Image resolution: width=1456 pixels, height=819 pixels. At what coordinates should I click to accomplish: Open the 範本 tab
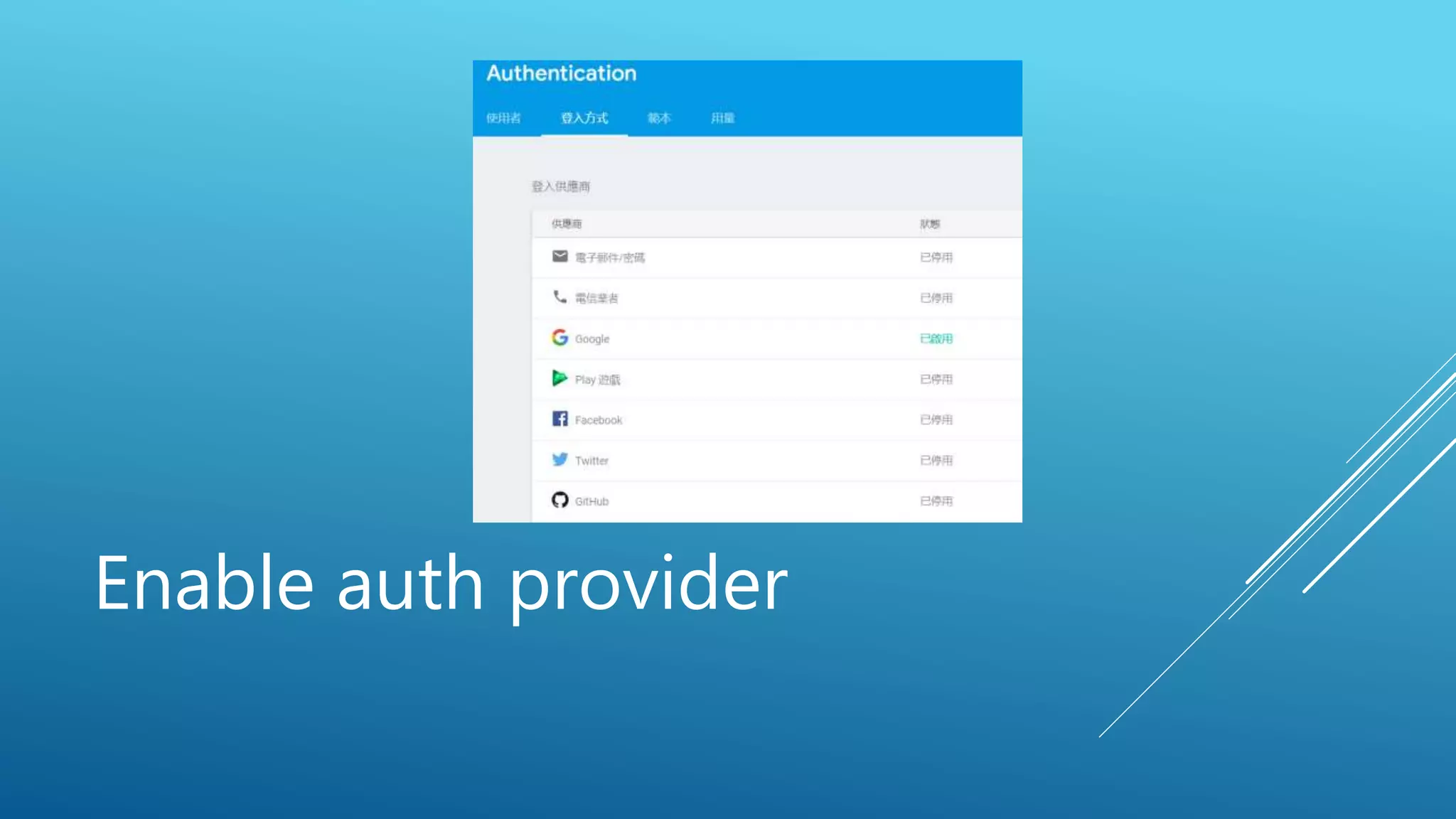tap(659, 118)
